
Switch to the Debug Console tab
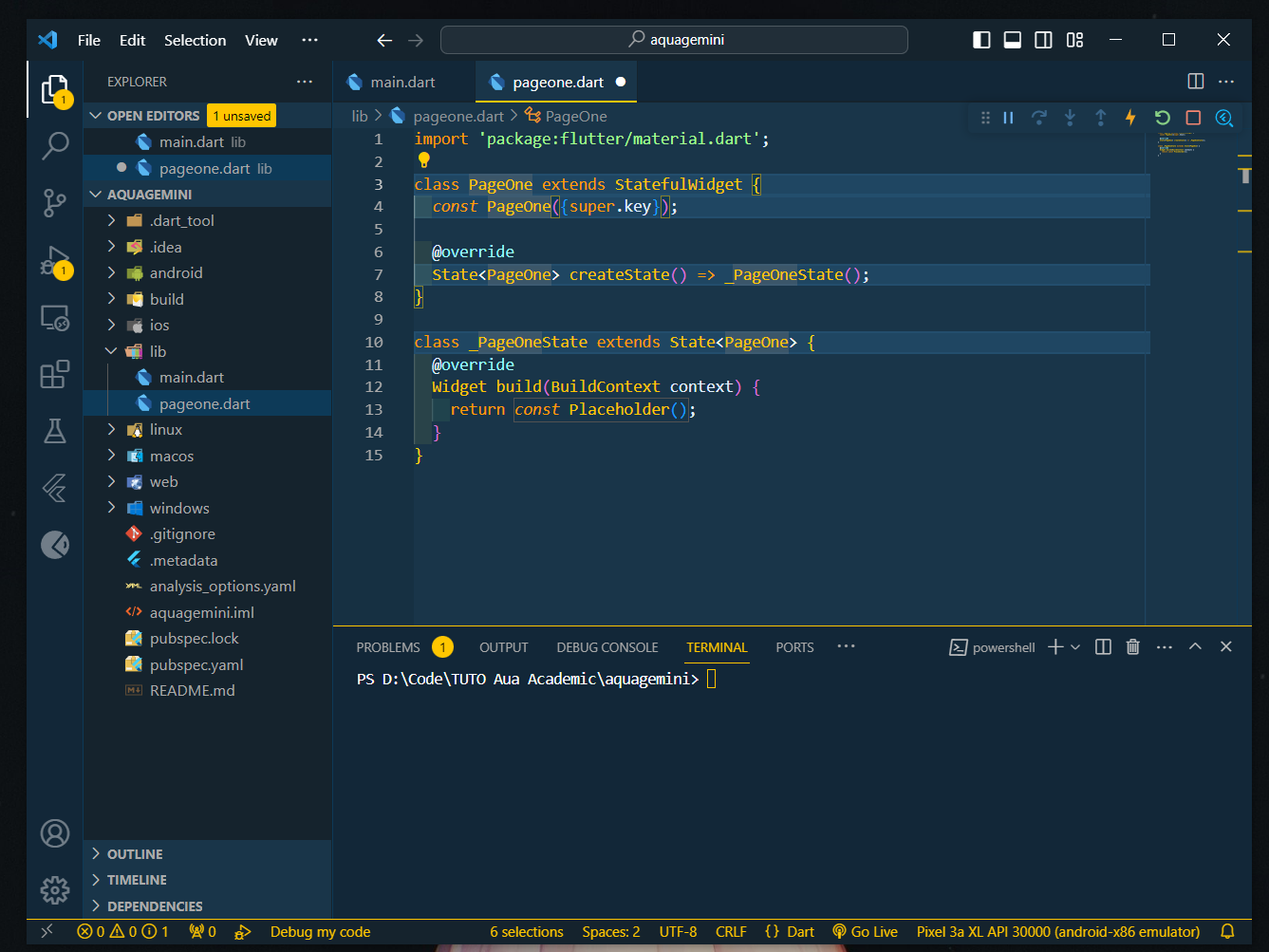607,647
